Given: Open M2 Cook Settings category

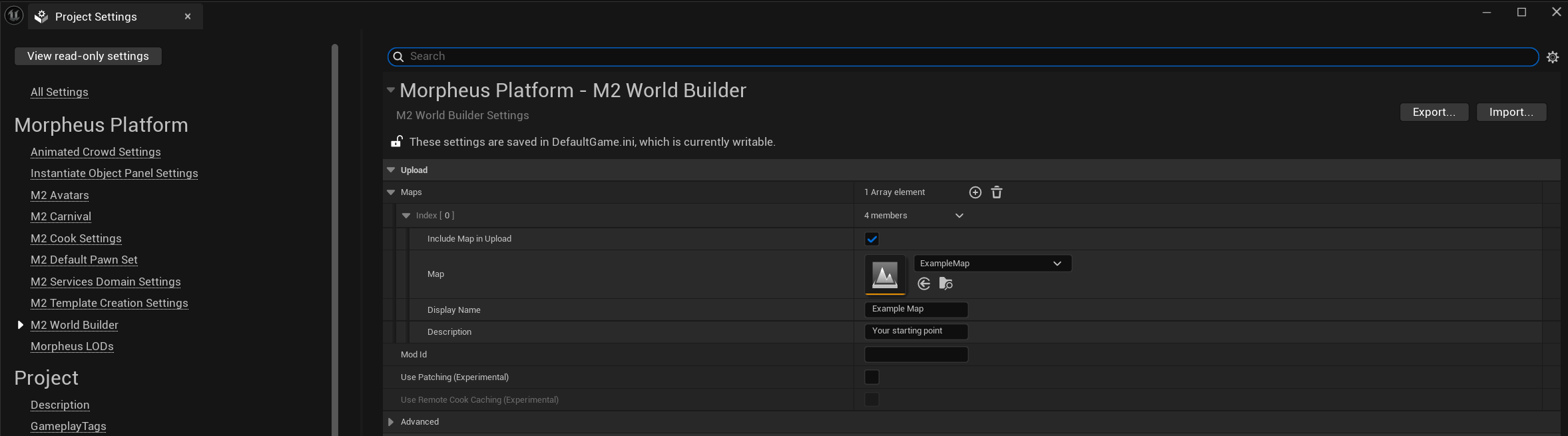Looking at the screenshot, I should pos(76,238).
